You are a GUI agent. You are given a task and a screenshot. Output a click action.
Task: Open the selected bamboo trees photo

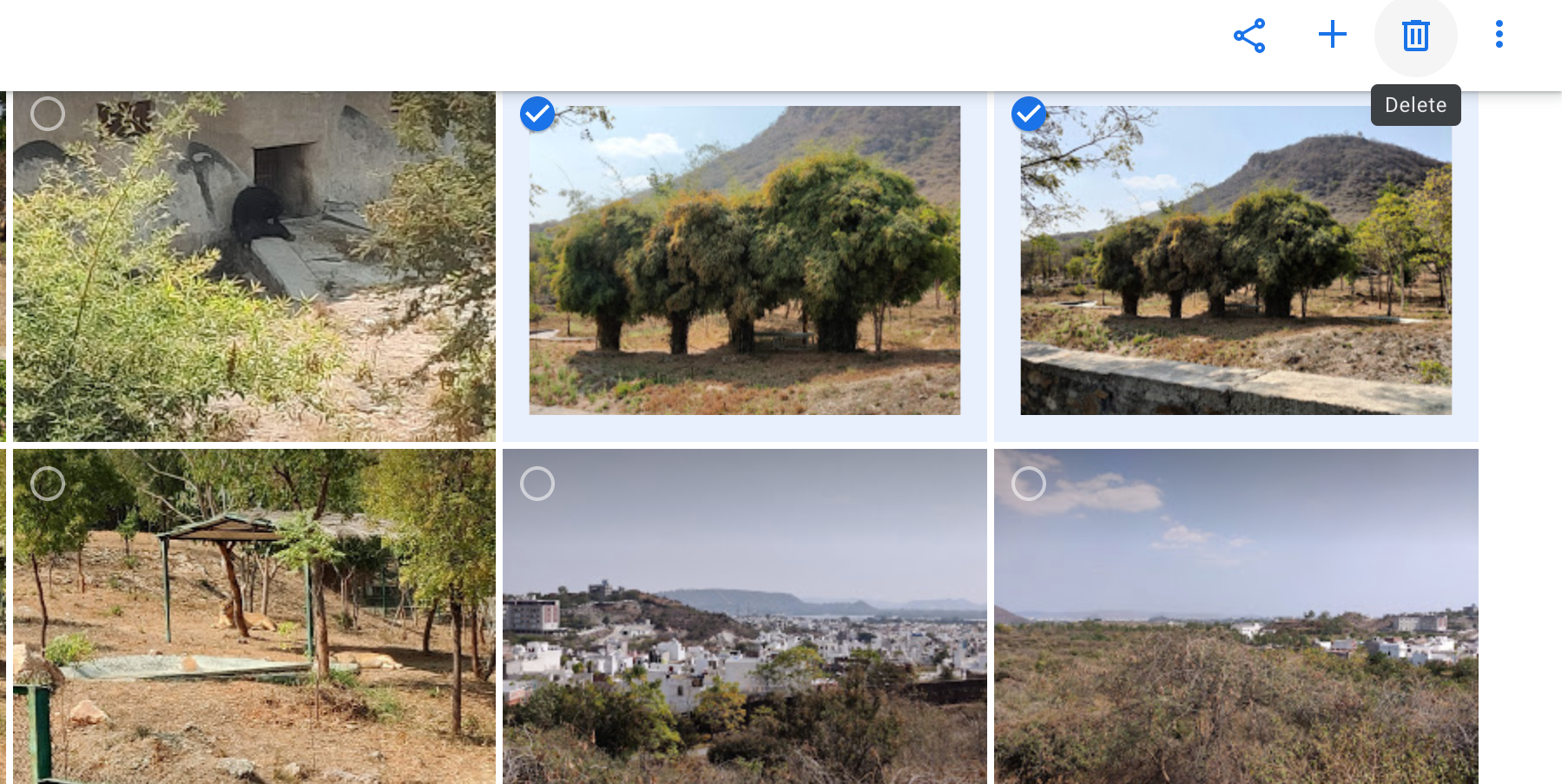(745, 260)
